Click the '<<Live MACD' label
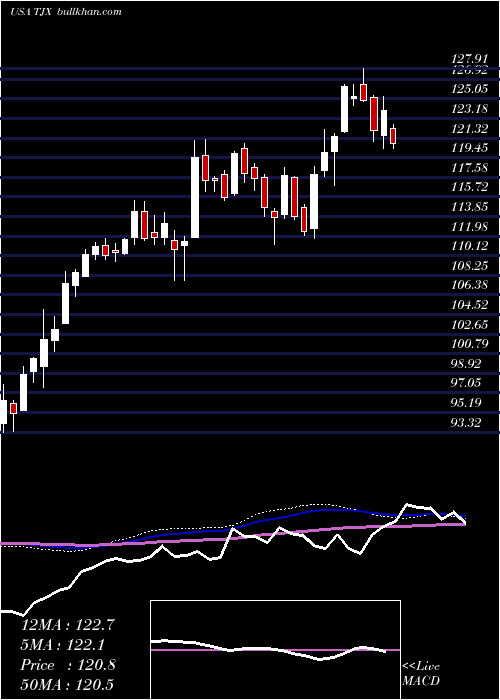 pos(421,673)
